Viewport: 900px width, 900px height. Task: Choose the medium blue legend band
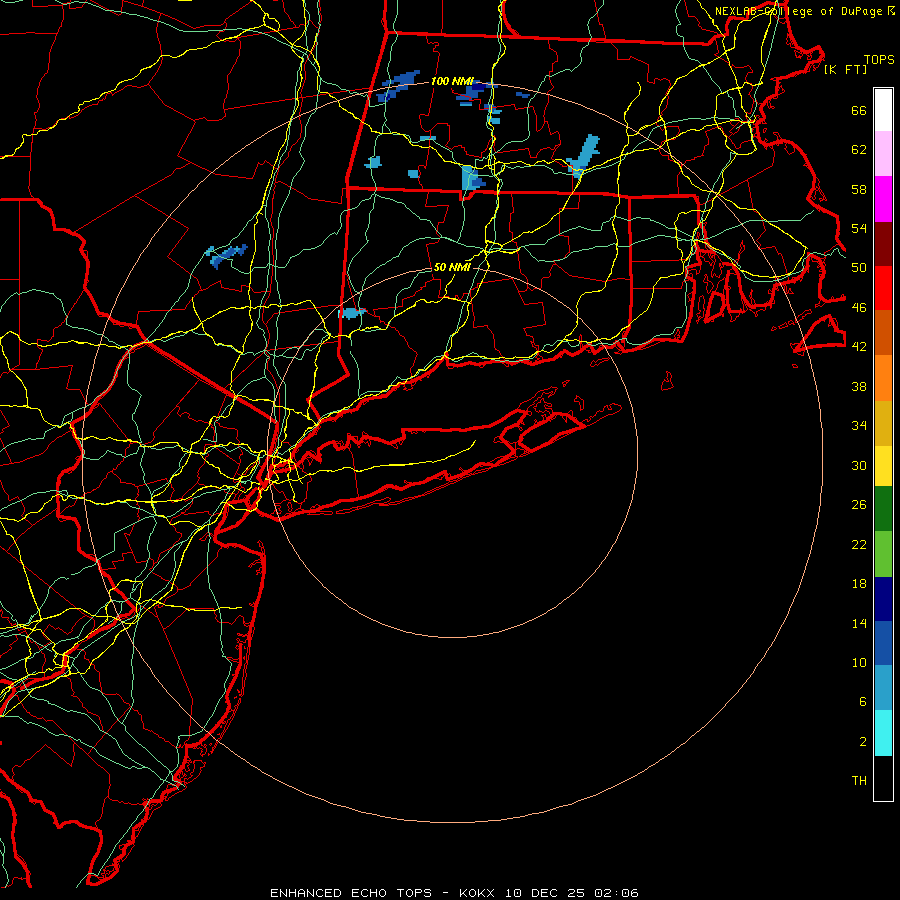[x=883, y=643]
